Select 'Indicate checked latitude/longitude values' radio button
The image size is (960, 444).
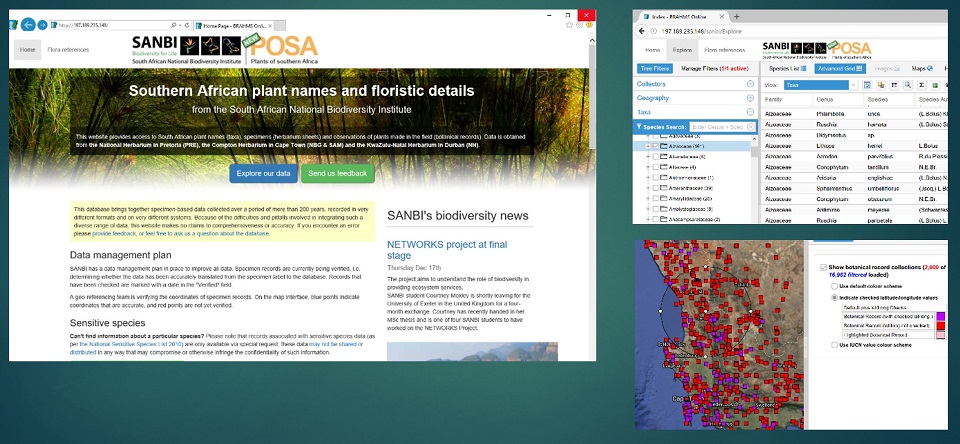(834, 298)
